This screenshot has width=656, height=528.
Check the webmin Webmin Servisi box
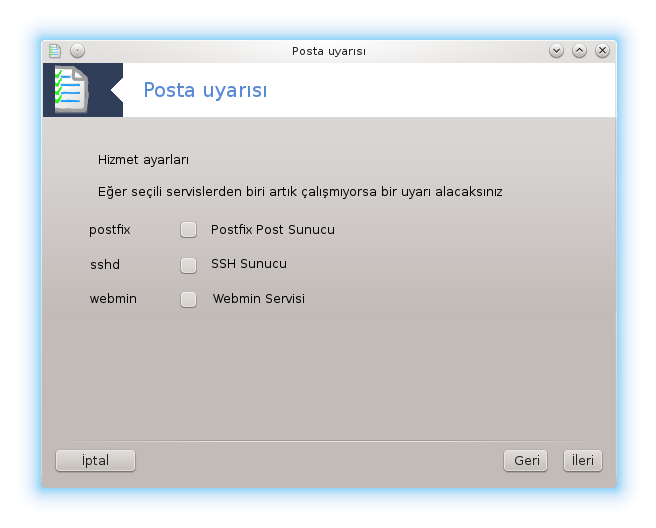click(x=188, y=300)
